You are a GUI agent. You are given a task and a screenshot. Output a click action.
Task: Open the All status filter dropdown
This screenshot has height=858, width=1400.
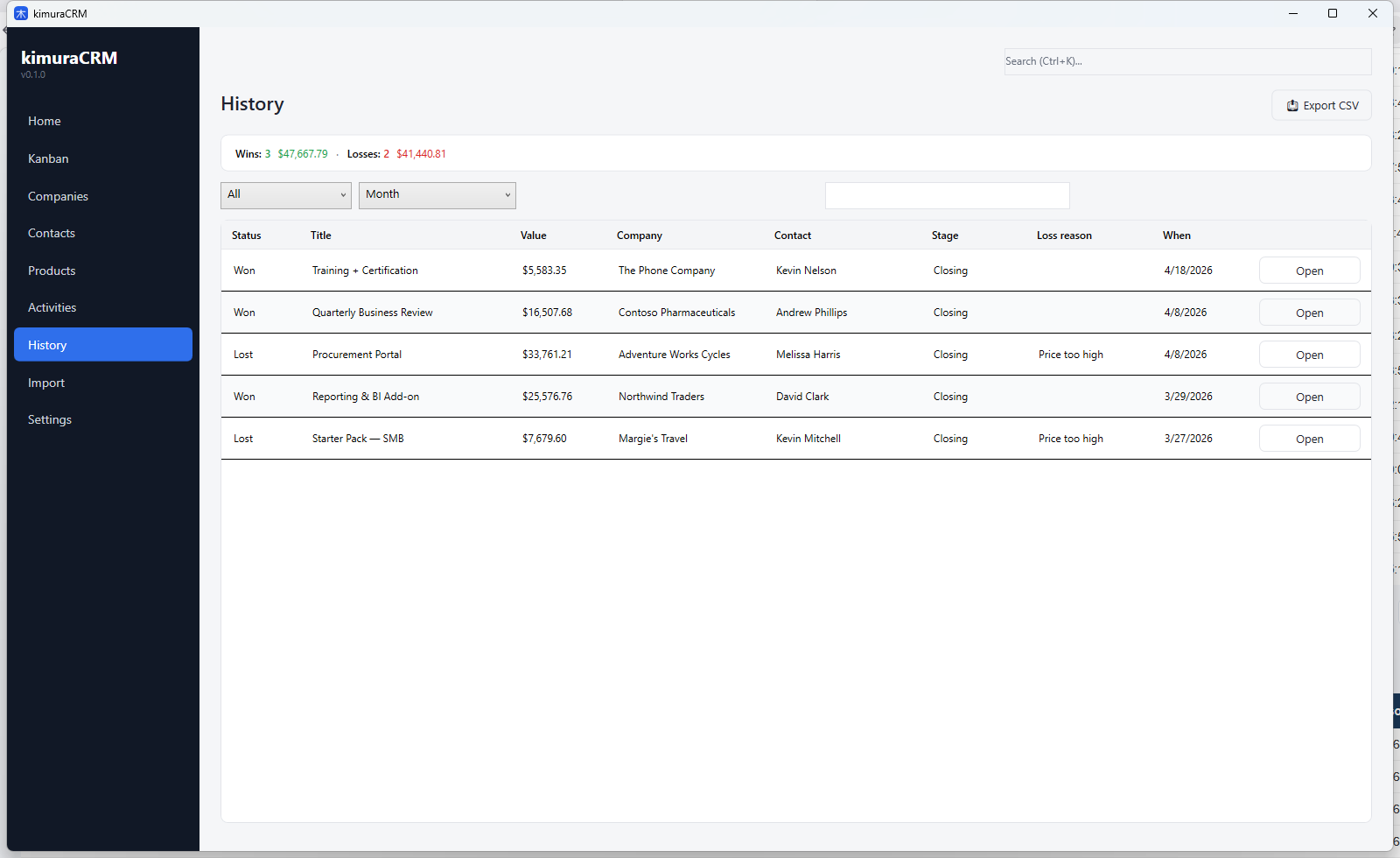tap(285, 195)
